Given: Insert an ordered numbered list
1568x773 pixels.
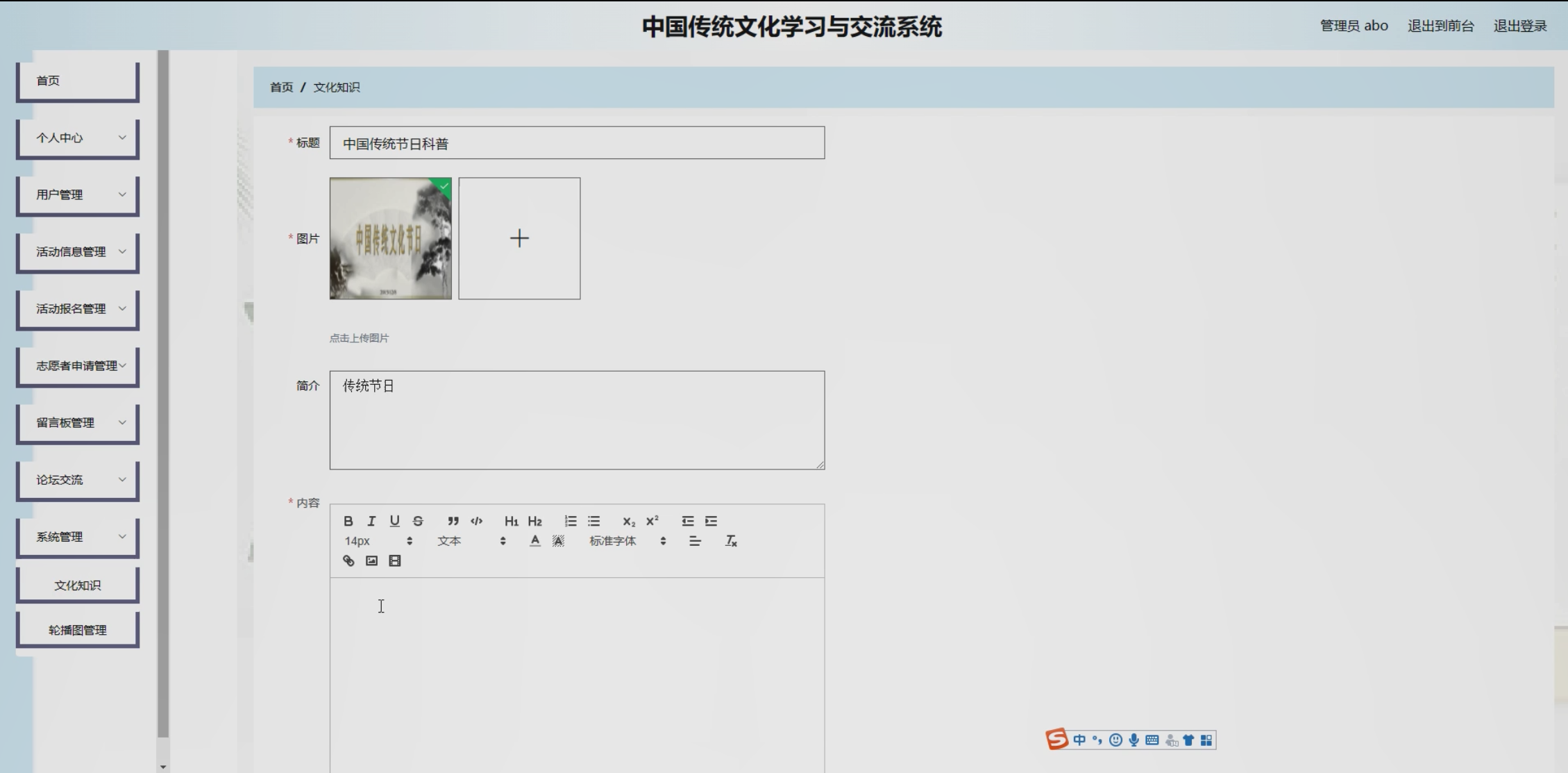Looking at the screenshot, I should click(x=571, y=521).
